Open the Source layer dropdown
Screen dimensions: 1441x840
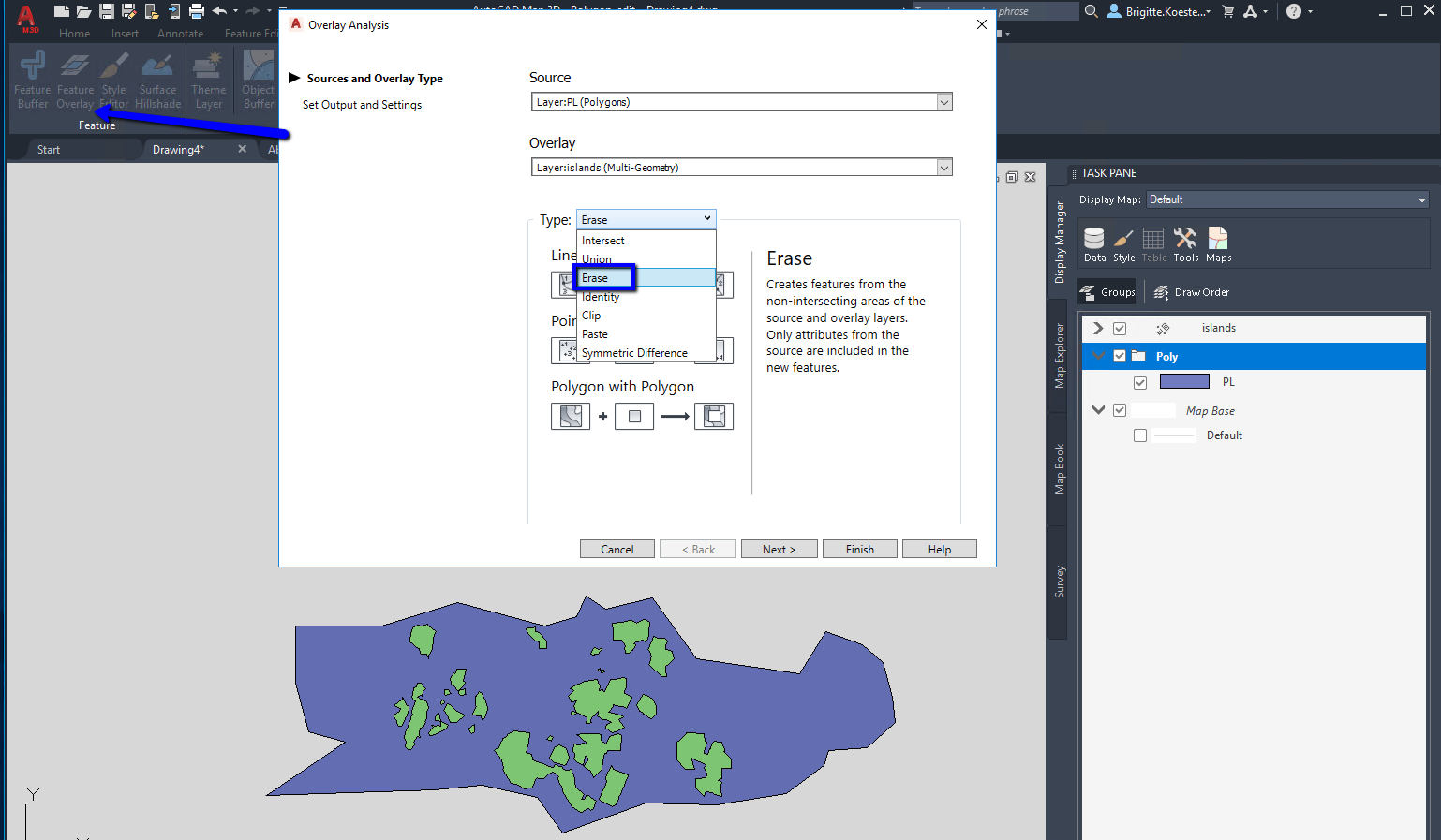pyautogui.click(x=944, y=101)
